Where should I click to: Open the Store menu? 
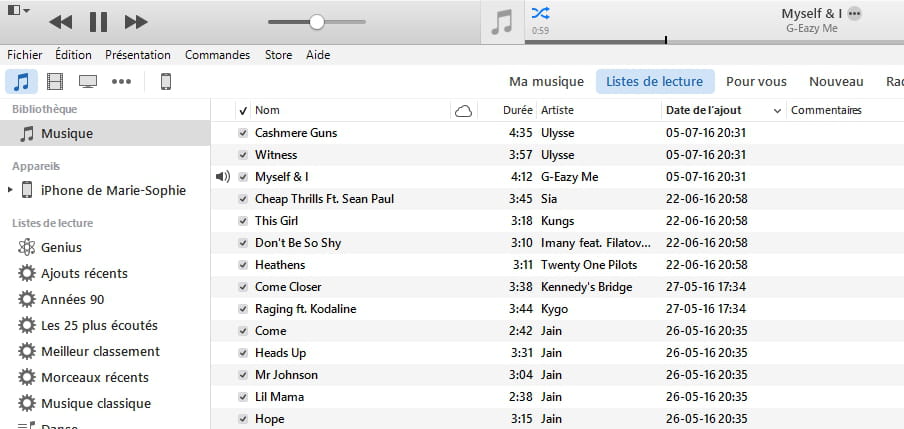[278, 55]
